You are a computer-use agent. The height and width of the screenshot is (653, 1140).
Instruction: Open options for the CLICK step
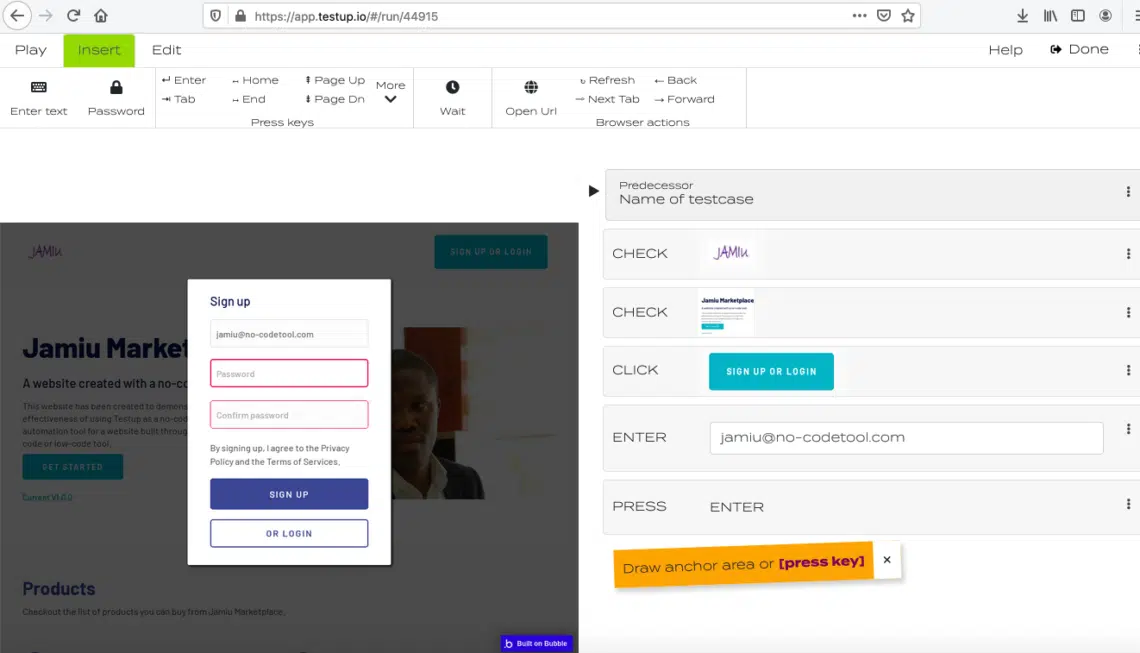[1128, 370]
